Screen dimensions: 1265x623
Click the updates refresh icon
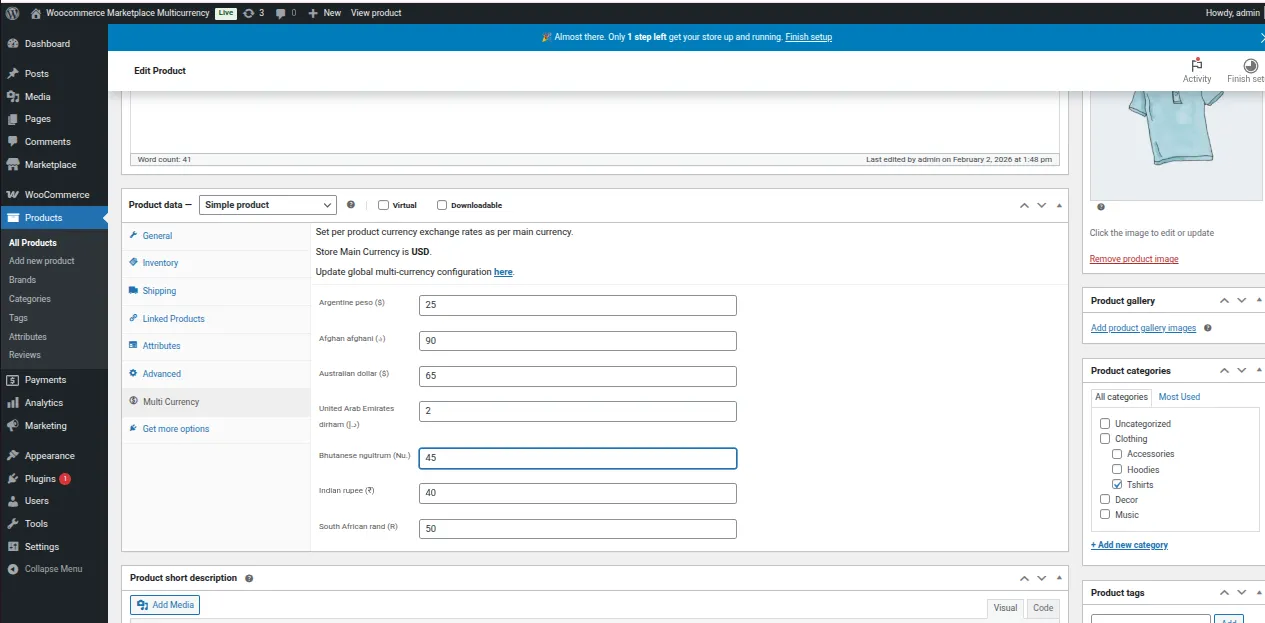[x=248, y=13]
